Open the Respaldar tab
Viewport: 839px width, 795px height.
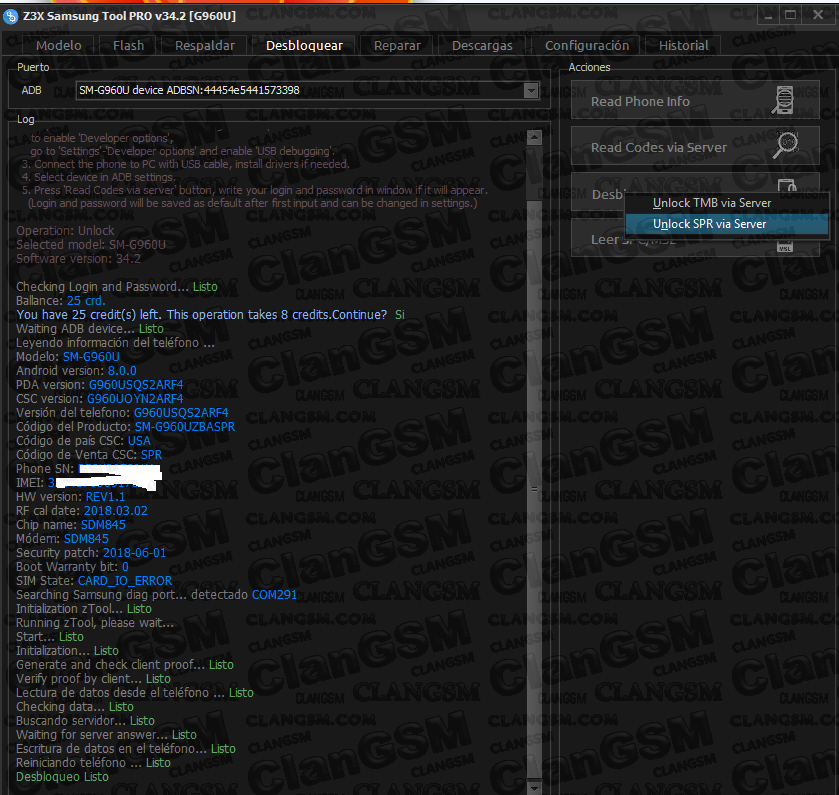204,45
